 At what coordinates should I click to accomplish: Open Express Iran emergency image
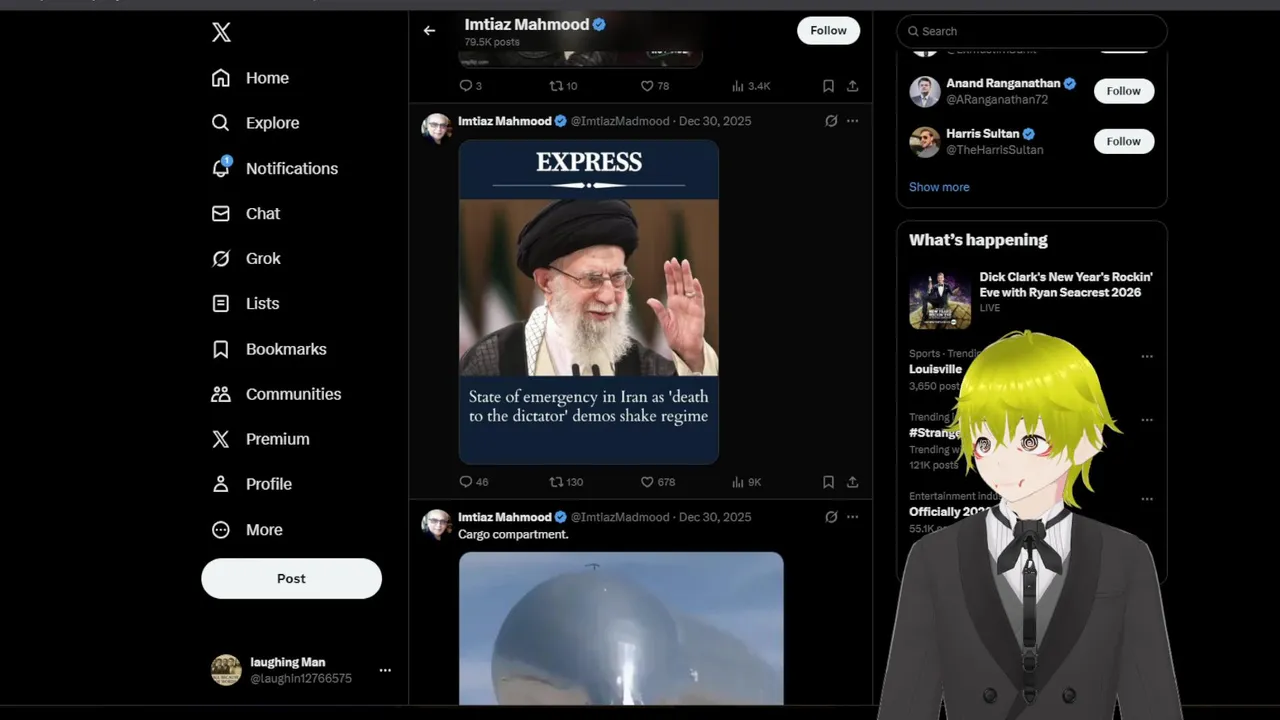pos(588,301)
